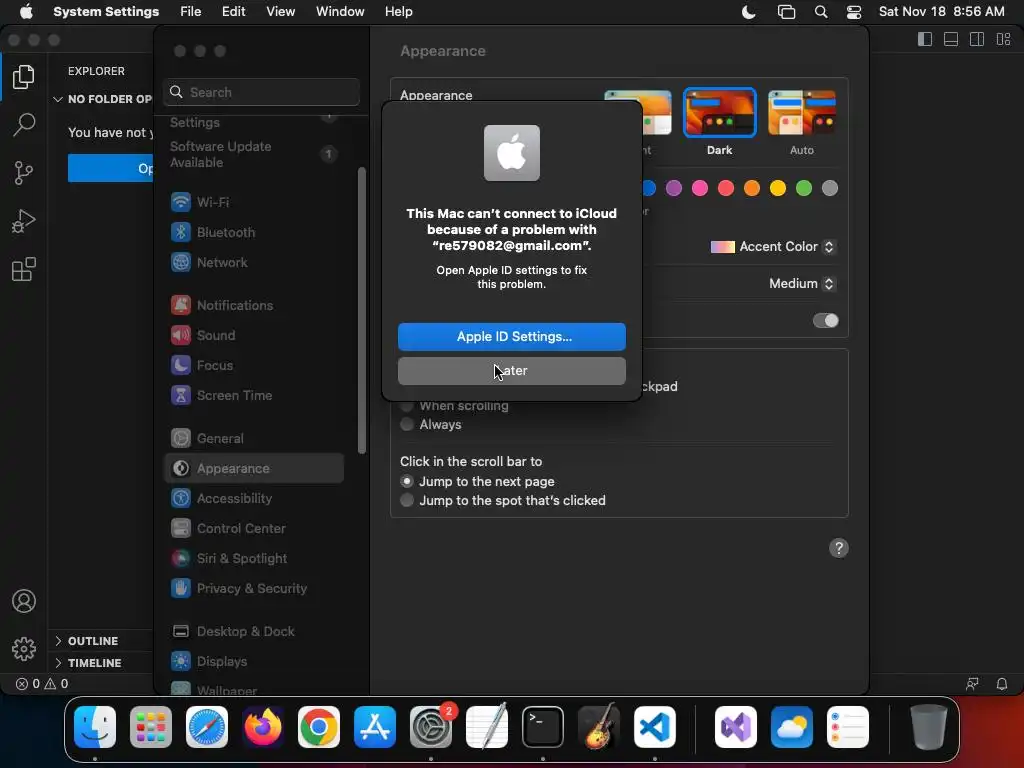The height and width of the screenshot is (768, 1024).
Task: Open Medium sidebar icon size dropdown
Action: [x=801, y=283]
